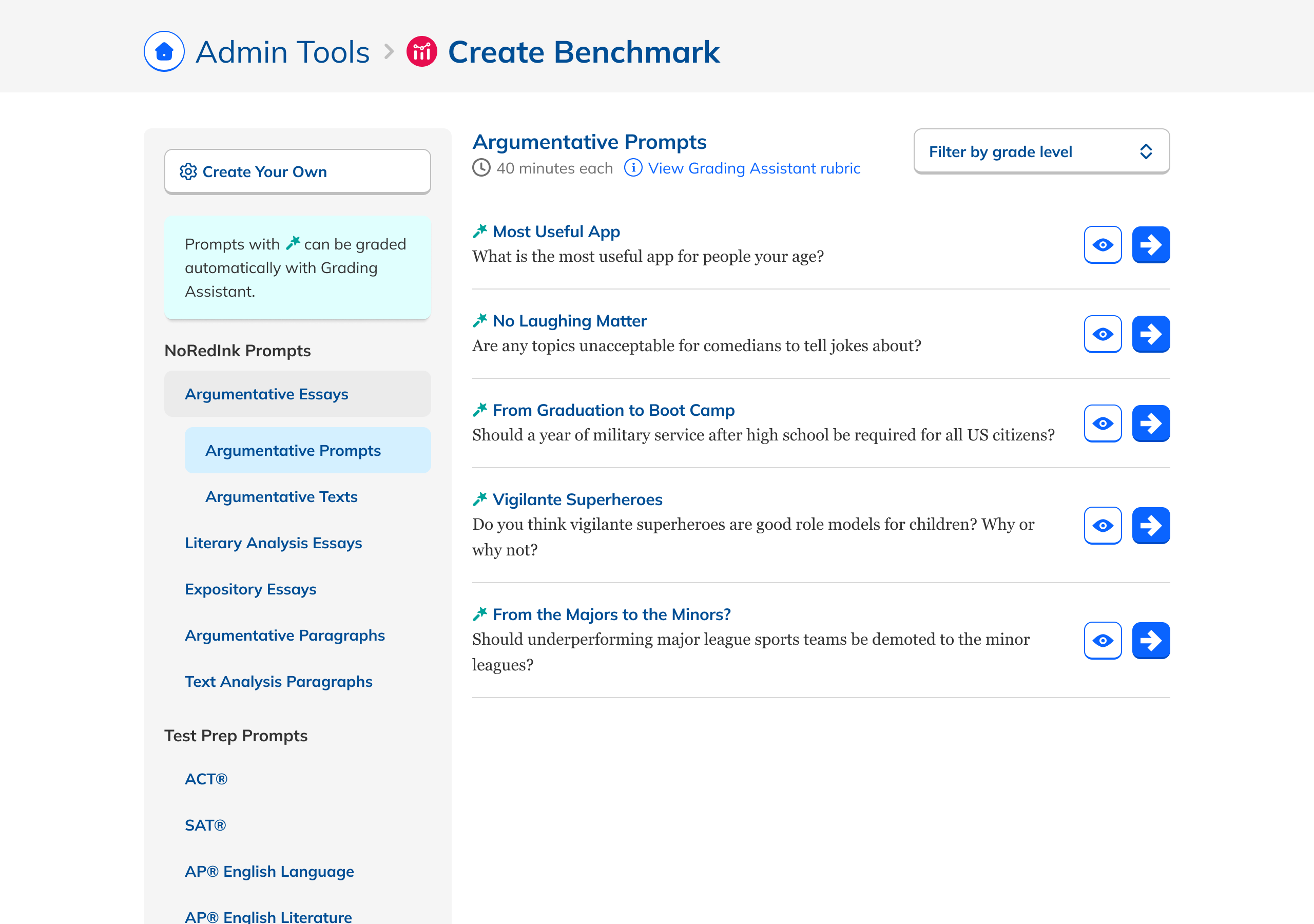Open Filter by grade level dropdown
The width and height of the screenshot is (1314, 924).
(x=1041, y=152)
